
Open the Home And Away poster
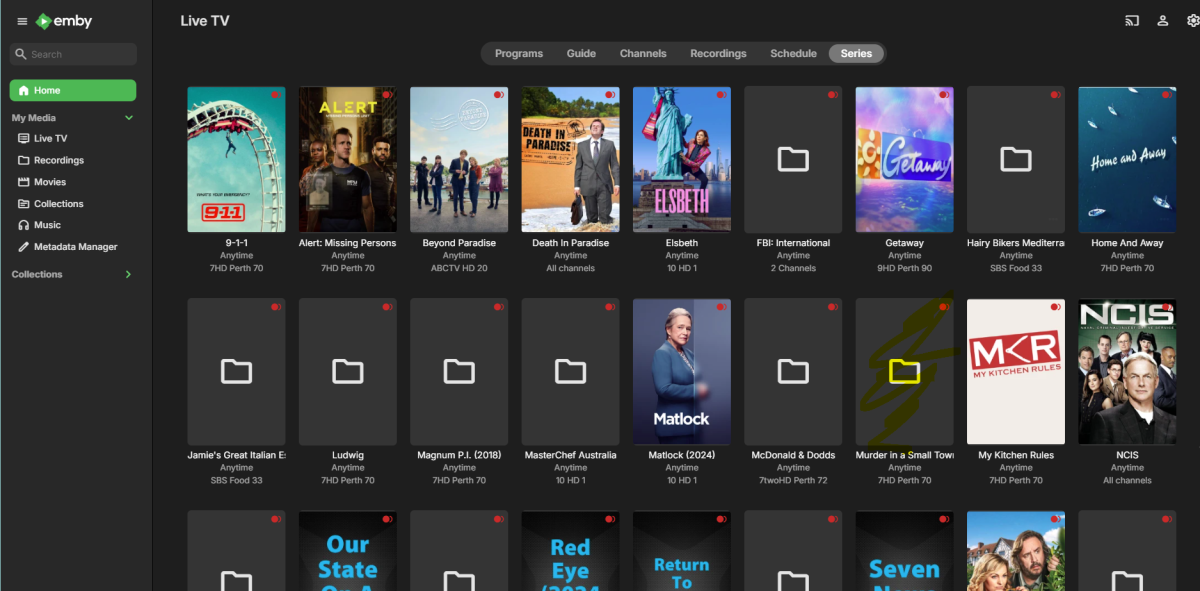coord(1127,160)
